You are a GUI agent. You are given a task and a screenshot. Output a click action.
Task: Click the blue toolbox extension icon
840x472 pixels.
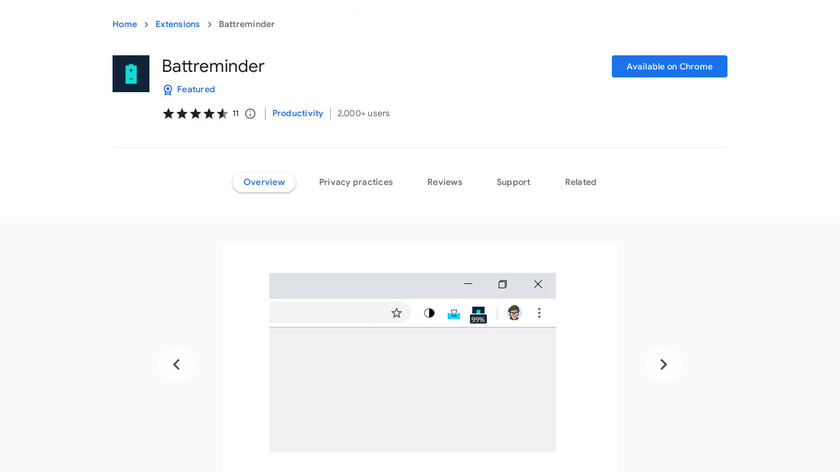point(454,313)
